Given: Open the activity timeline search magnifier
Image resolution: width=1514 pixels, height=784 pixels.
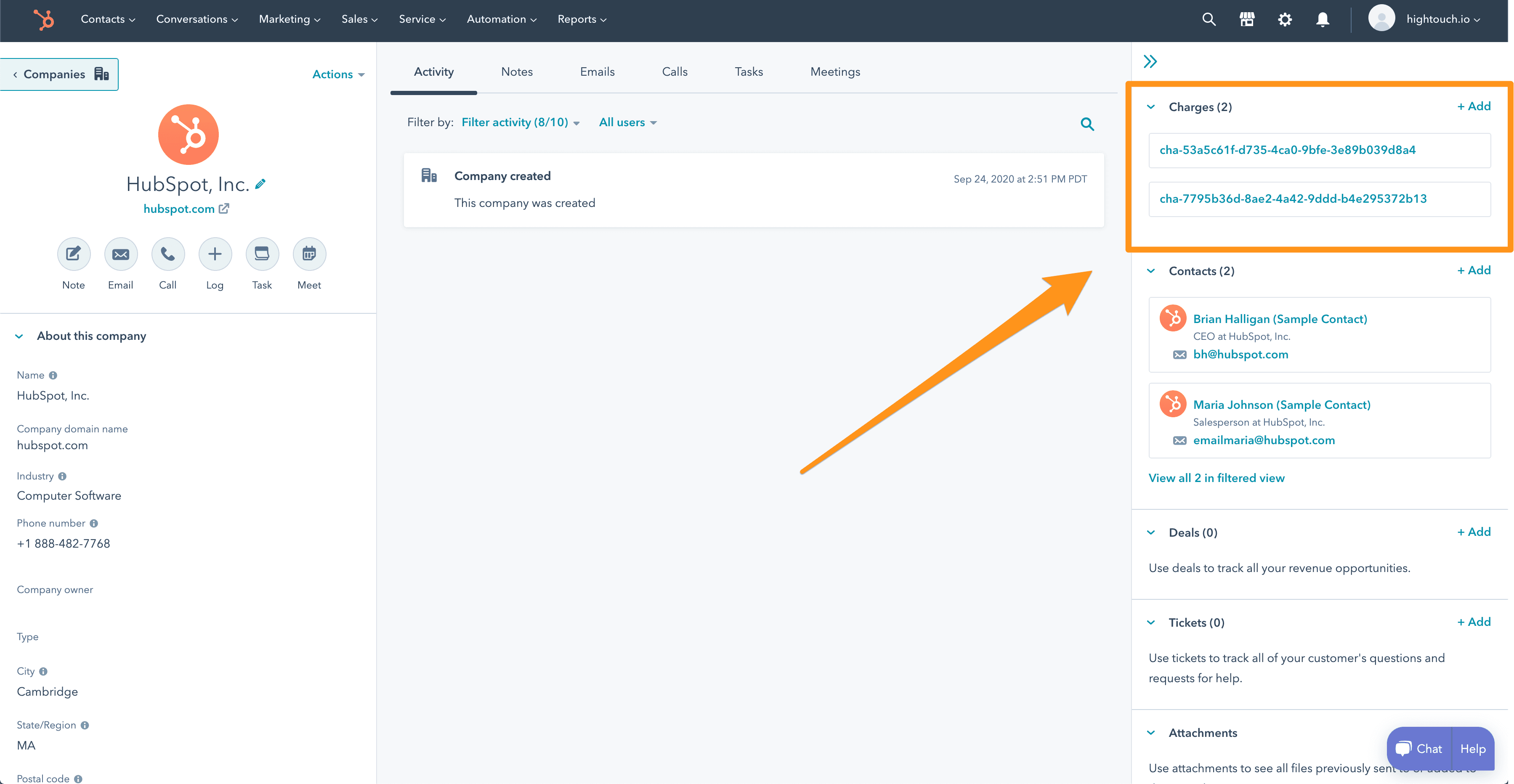Looking at the screenshot, I should (1087, 124).
